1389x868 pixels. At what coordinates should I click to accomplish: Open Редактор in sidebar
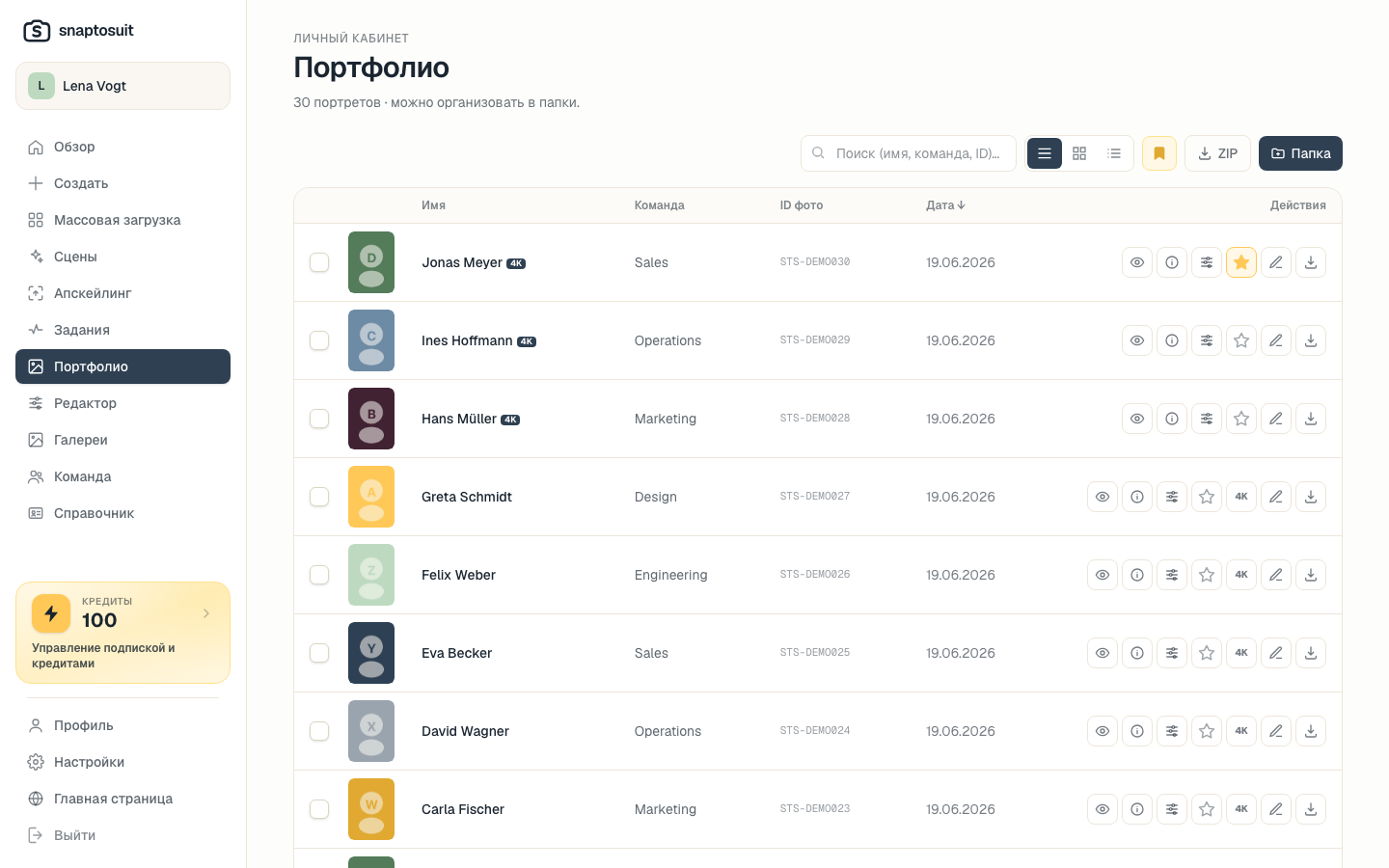[x=123, y=403]
